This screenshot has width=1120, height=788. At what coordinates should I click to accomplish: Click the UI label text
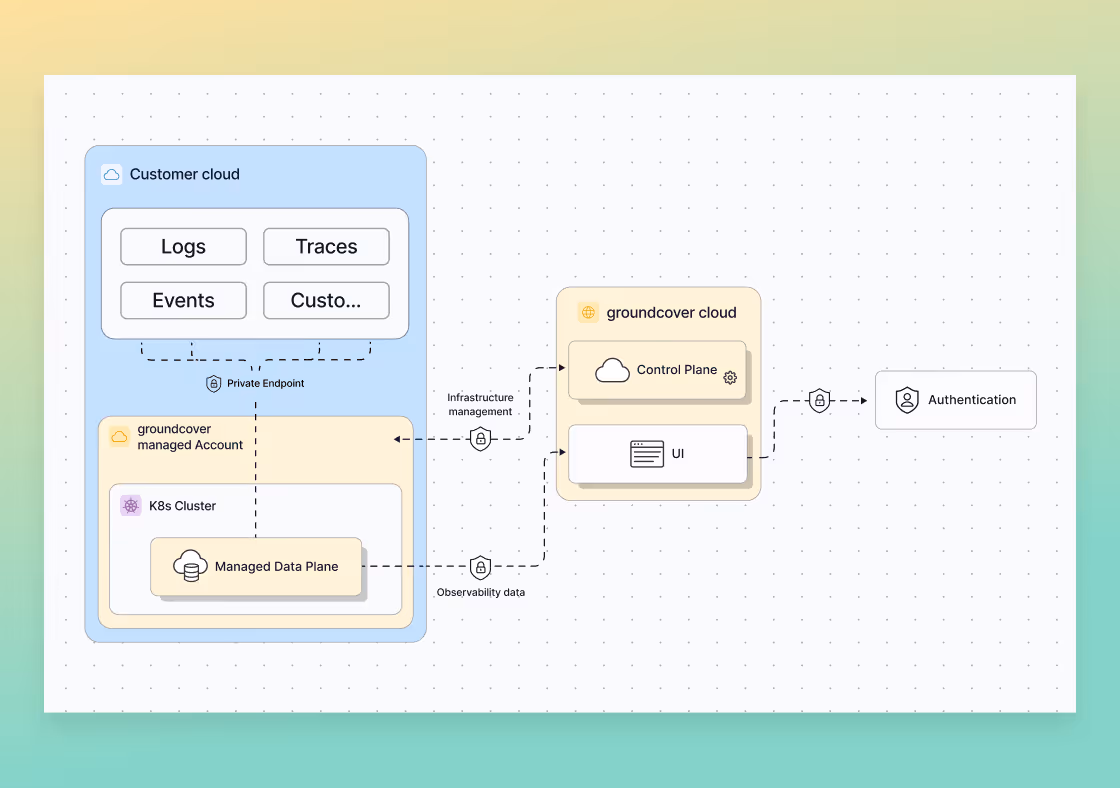tap(678, 454)
